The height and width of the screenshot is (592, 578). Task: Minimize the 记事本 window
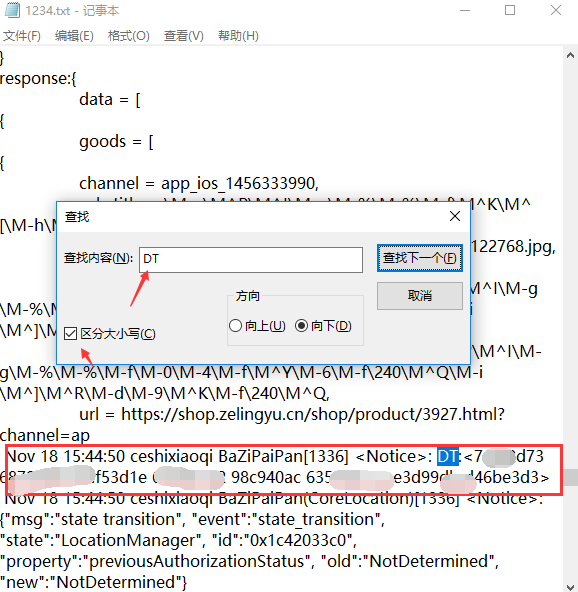coord(465,10)
